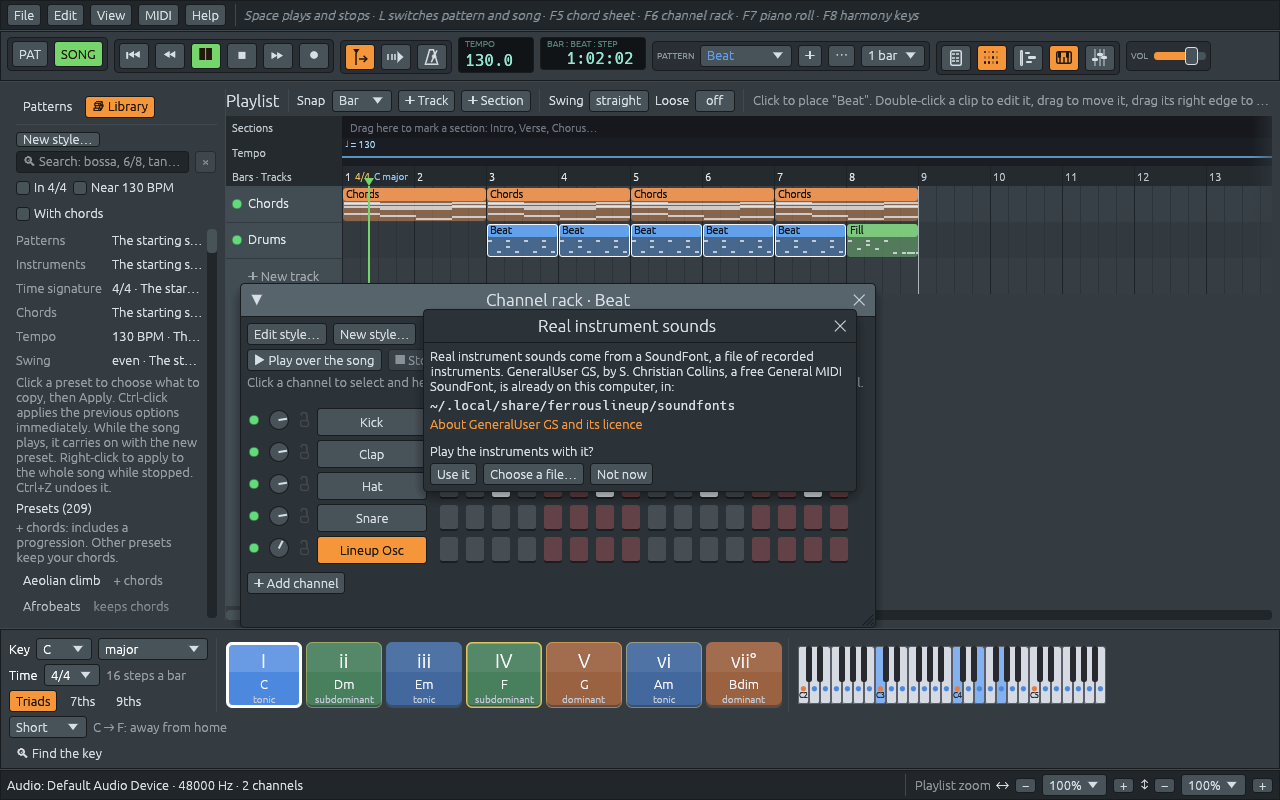
Task: Click the fast-forward transport button
Action: tap(278, 56)
